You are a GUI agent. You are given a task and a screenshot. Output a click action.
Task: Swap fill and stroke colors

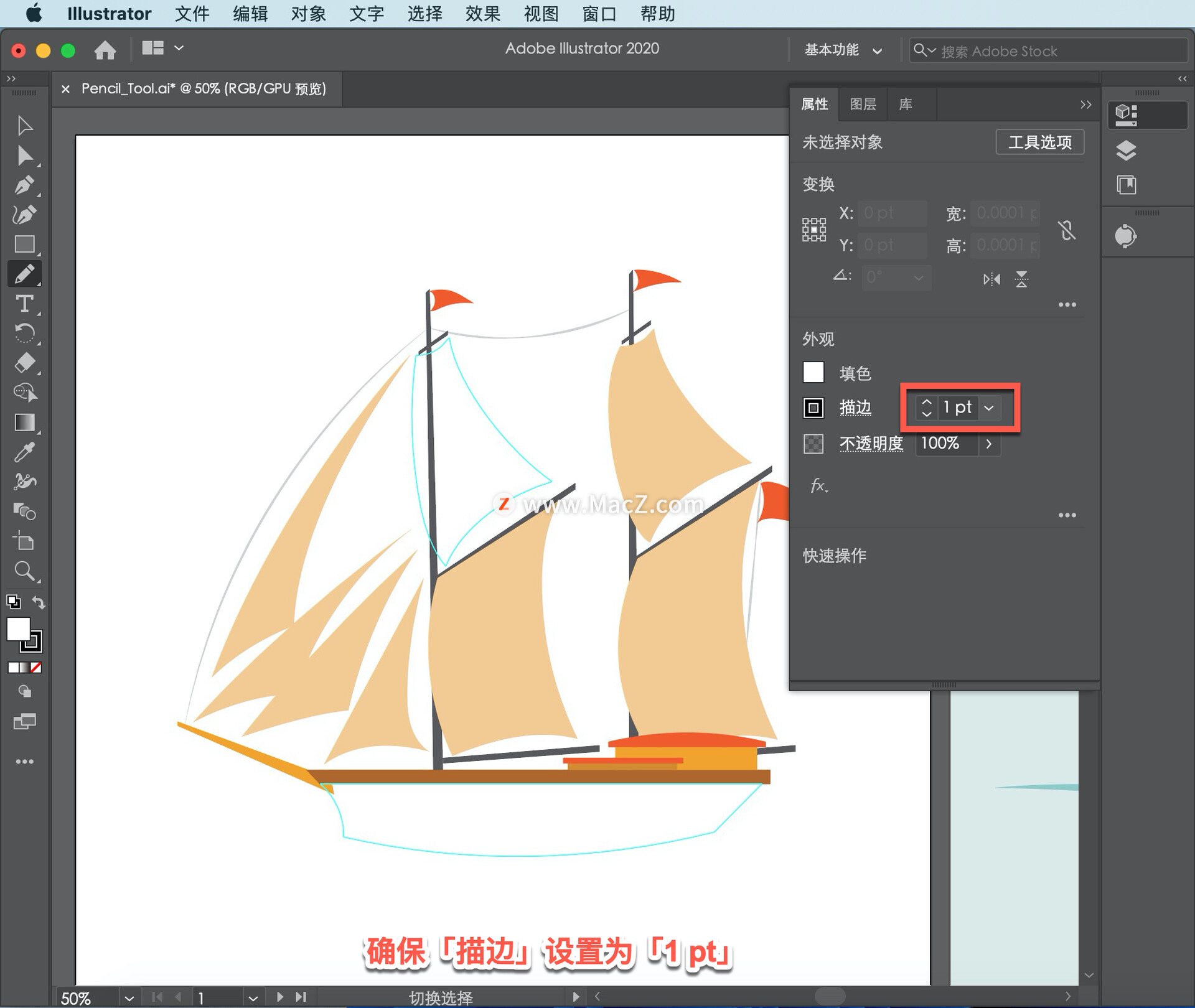click(x=39, y=602)
